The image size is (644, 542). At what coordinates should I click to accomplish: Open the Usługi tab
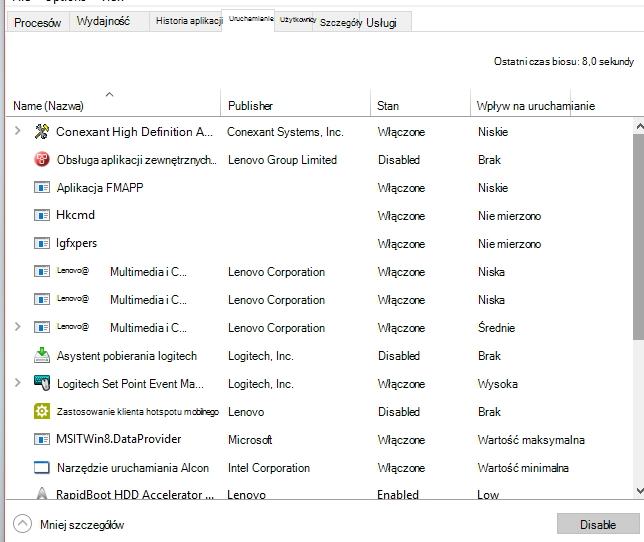[x=382, y=23]
